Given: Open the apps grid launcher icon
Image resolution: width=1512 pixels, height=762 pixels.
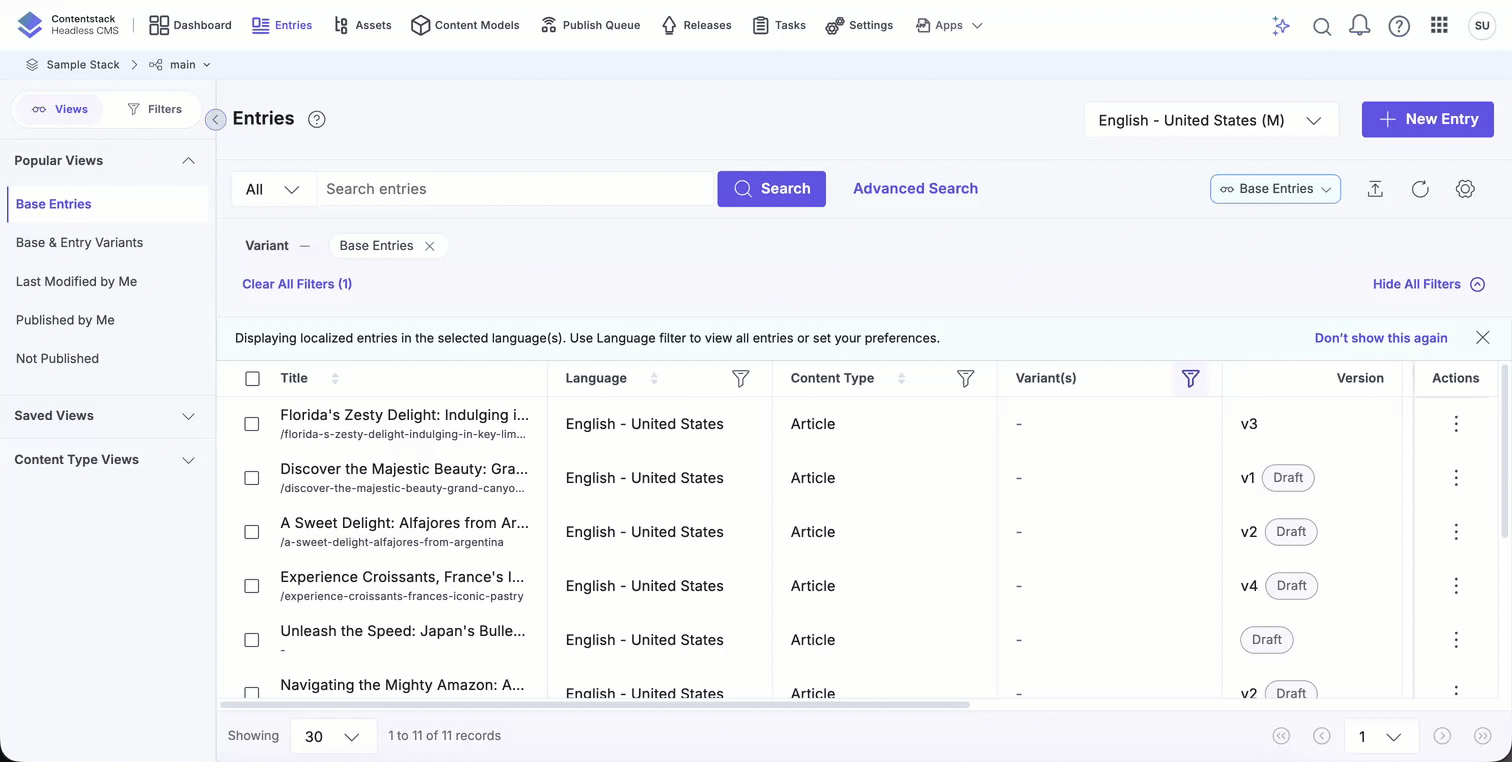Looking at the screenshot, I should (x=1439, y=26).
